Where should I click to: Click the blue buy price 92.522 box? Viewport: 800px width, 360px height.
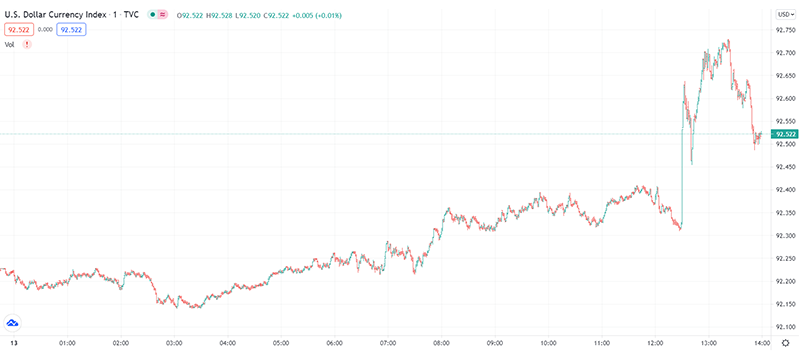pyautogui.click(x=71, y=30)
